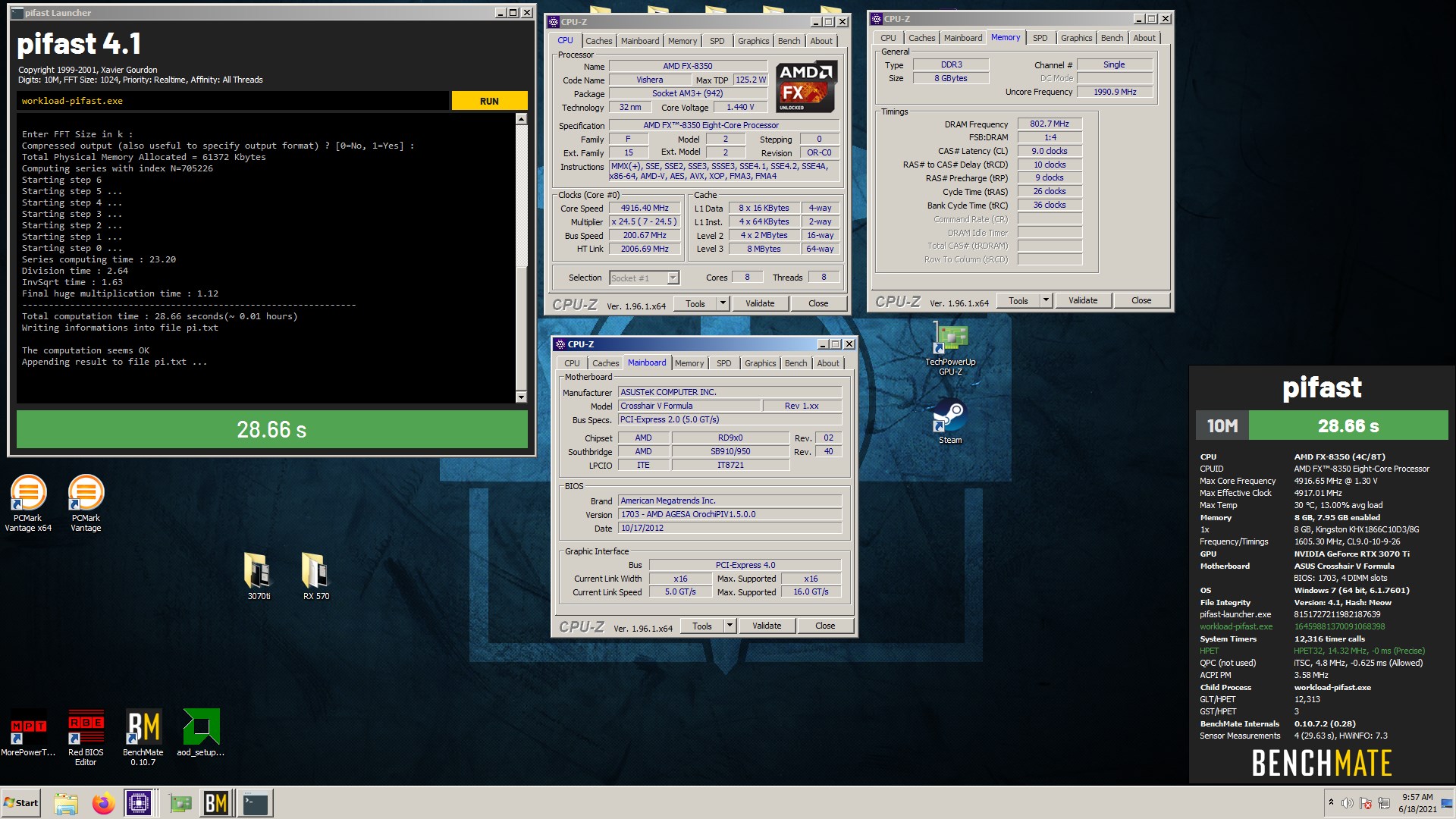Expand Tools dropdown arrow in Mainboard window
This screenshot has width=1456, height=819.
point(730,626)
